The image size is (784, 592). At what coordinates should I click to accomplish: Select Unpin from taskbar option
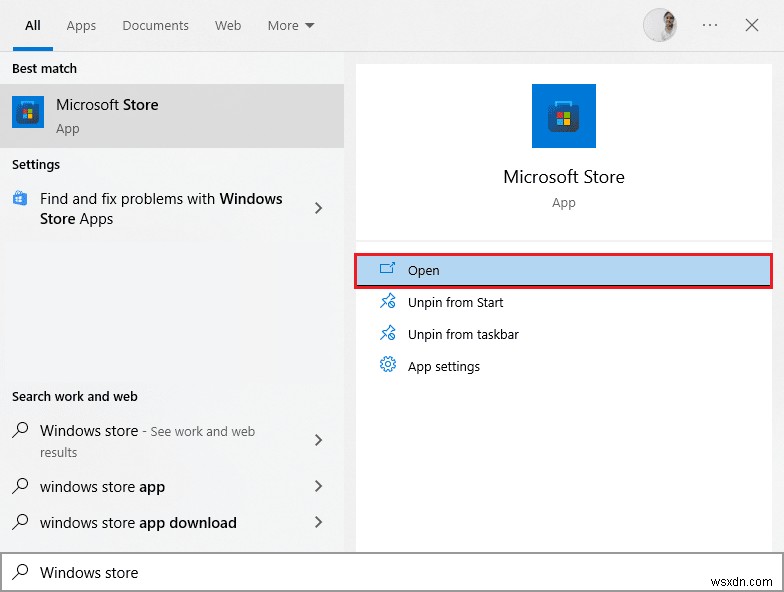pyautogui.click(x=463, y=334)
